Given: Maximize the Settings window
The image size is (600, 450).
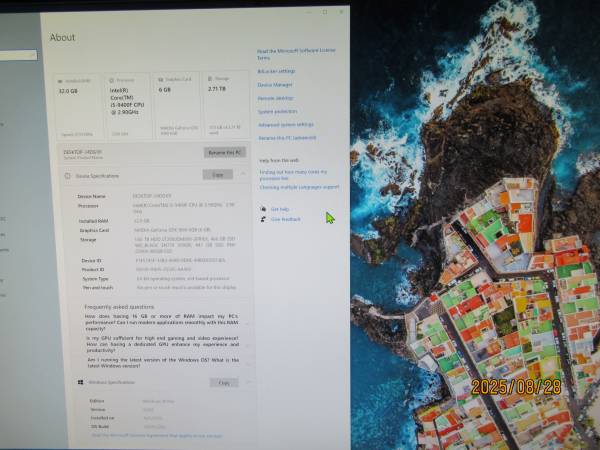Looking at the screenshot, I should 325,12.
